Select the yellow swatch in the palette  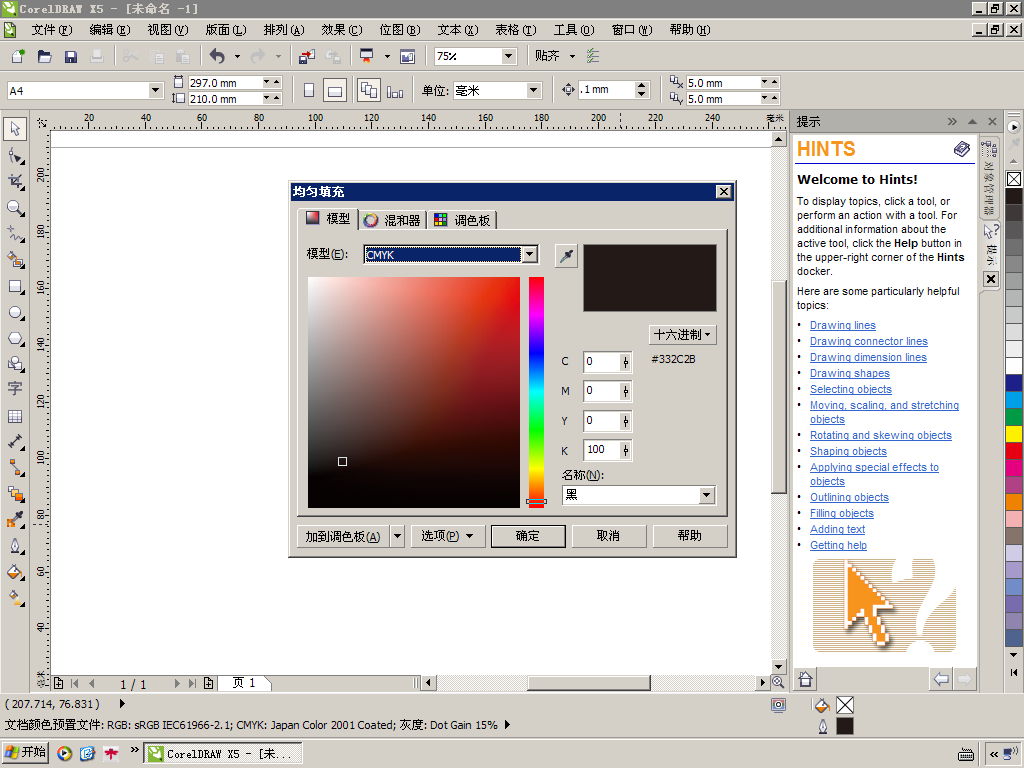coord(1014,433)
